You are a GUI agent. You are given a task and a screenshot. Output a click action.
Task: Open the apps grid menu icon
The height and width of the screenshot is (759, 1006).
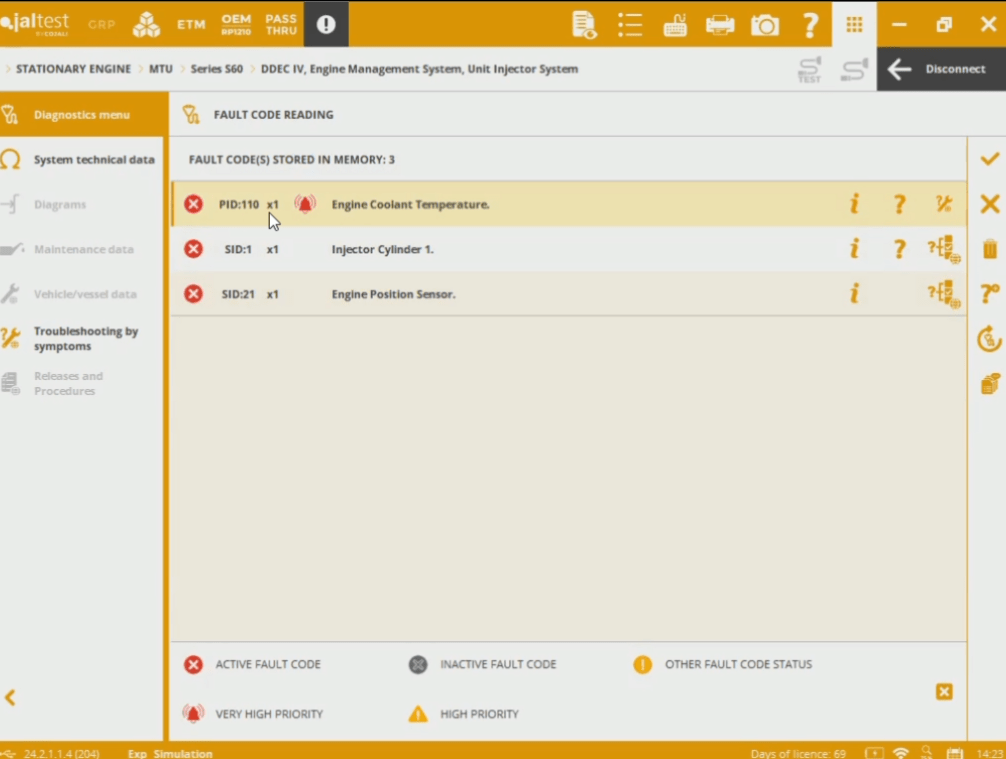click(x=854, y=25)
